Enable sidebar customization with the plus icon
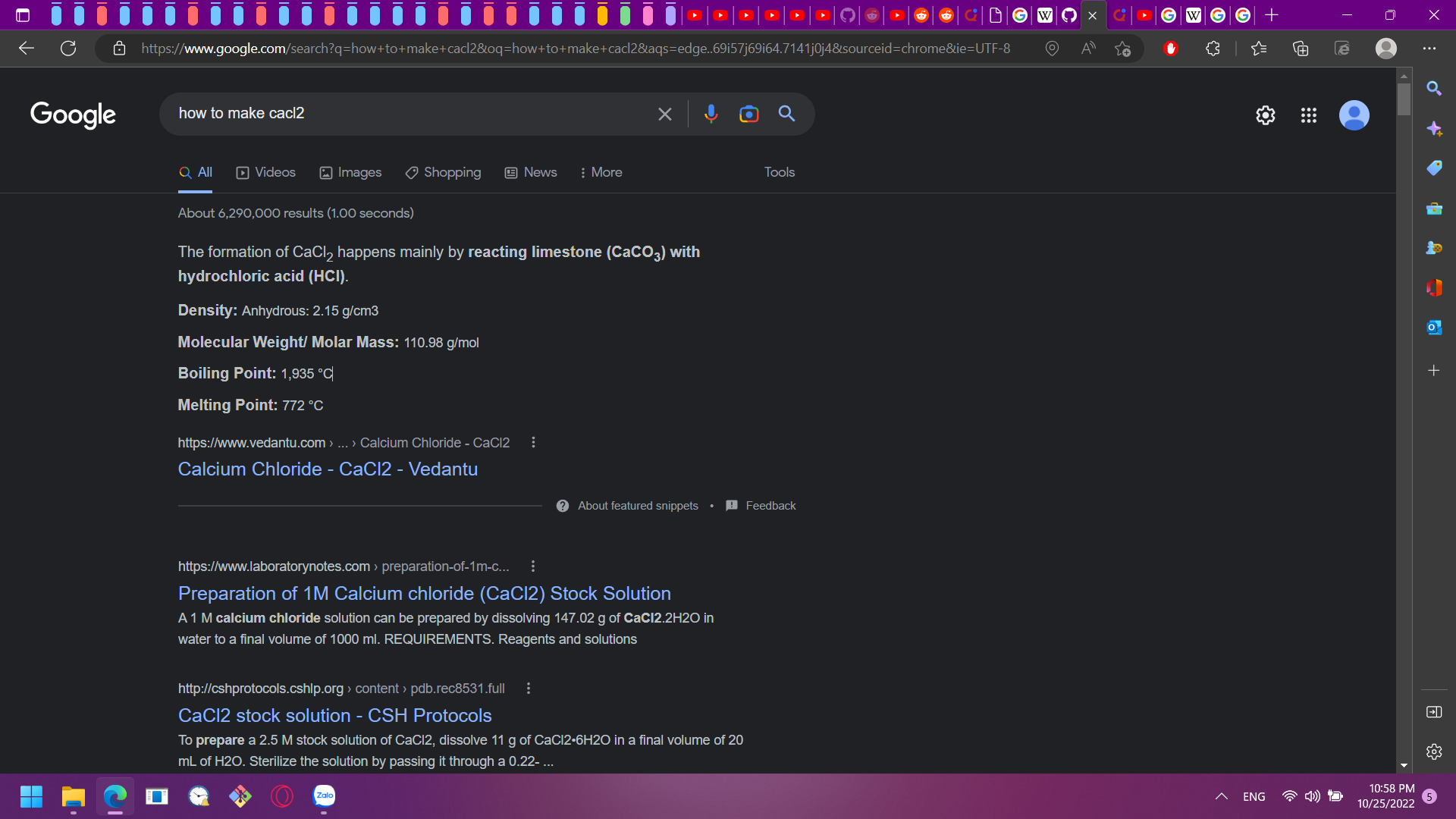The width and height of the screenshot is (1456, 819). [1434, 371]
